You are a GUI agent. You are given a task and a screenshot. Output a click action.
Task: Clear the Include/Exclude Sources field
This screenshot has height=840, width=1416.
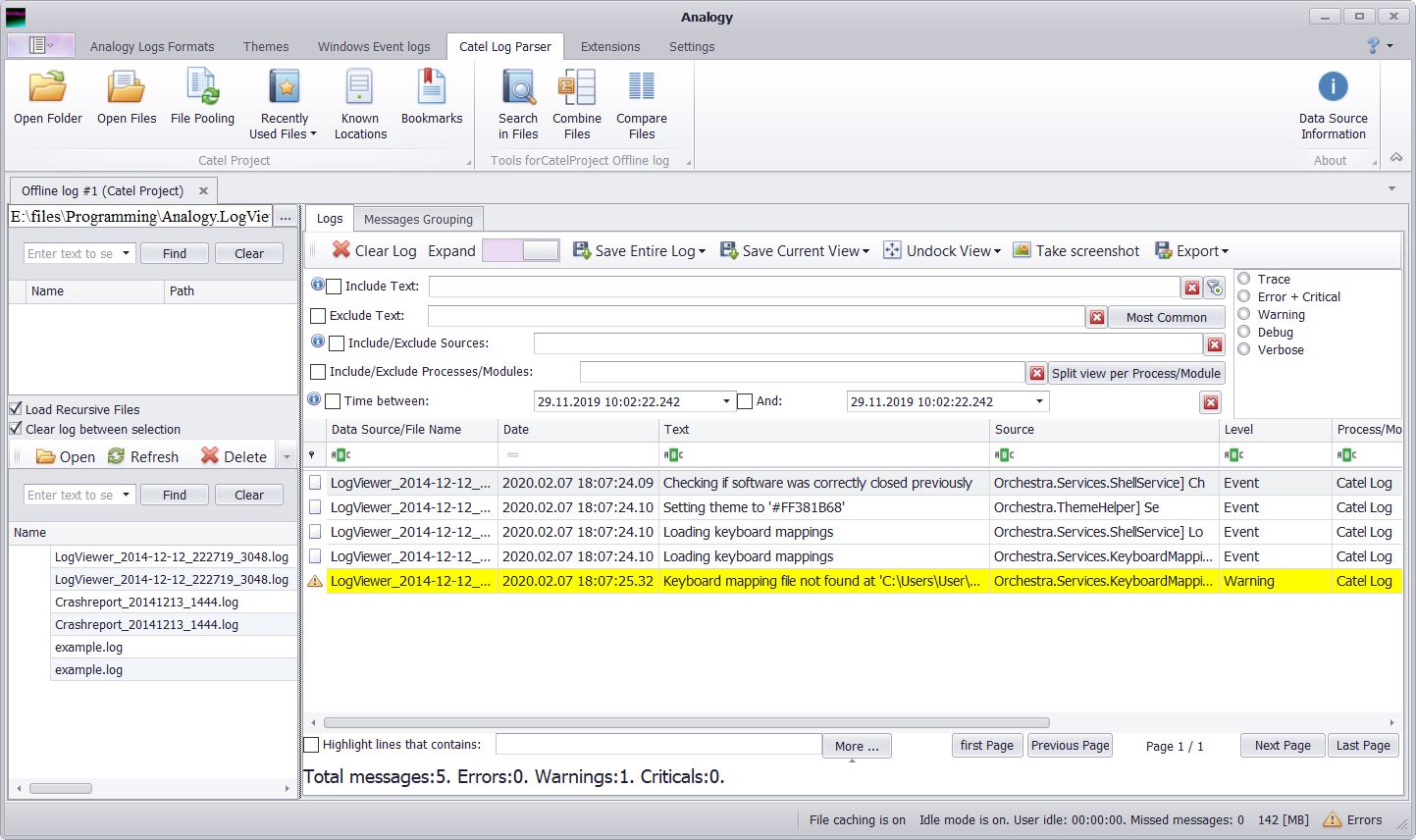coord(1215,344)
